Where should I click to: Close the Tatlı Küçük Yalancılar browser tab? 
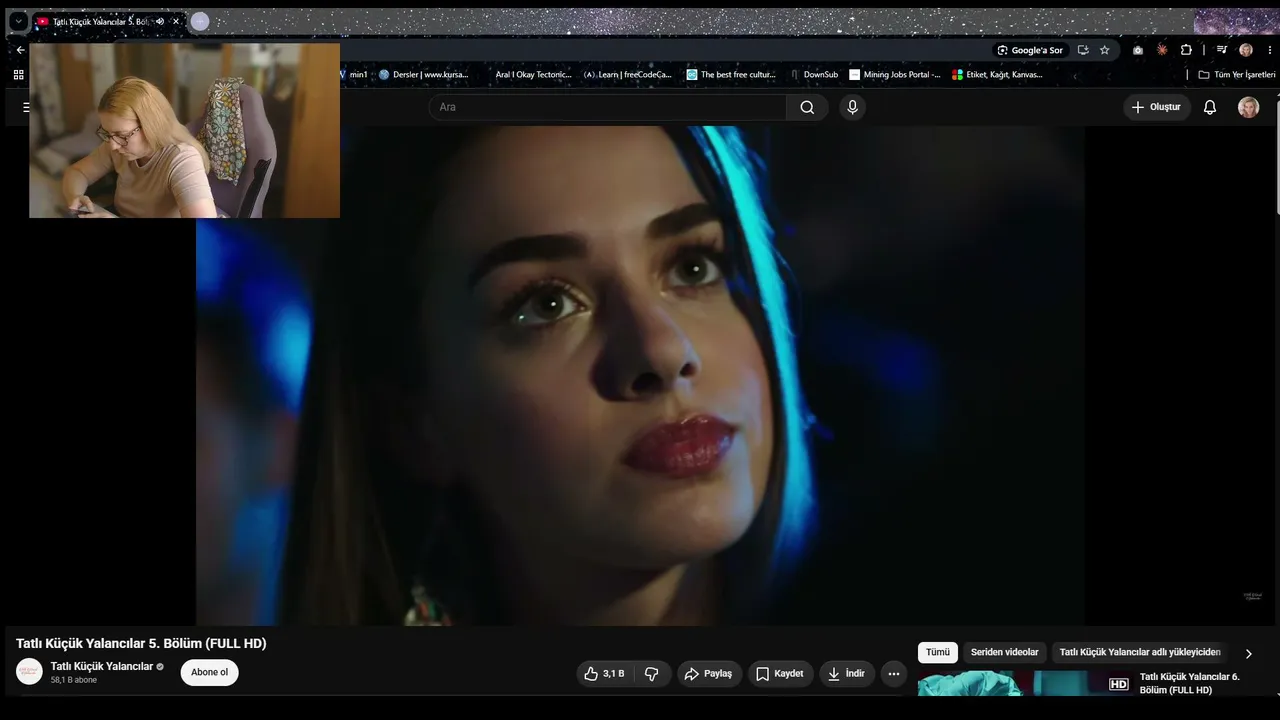pos(176,21)
